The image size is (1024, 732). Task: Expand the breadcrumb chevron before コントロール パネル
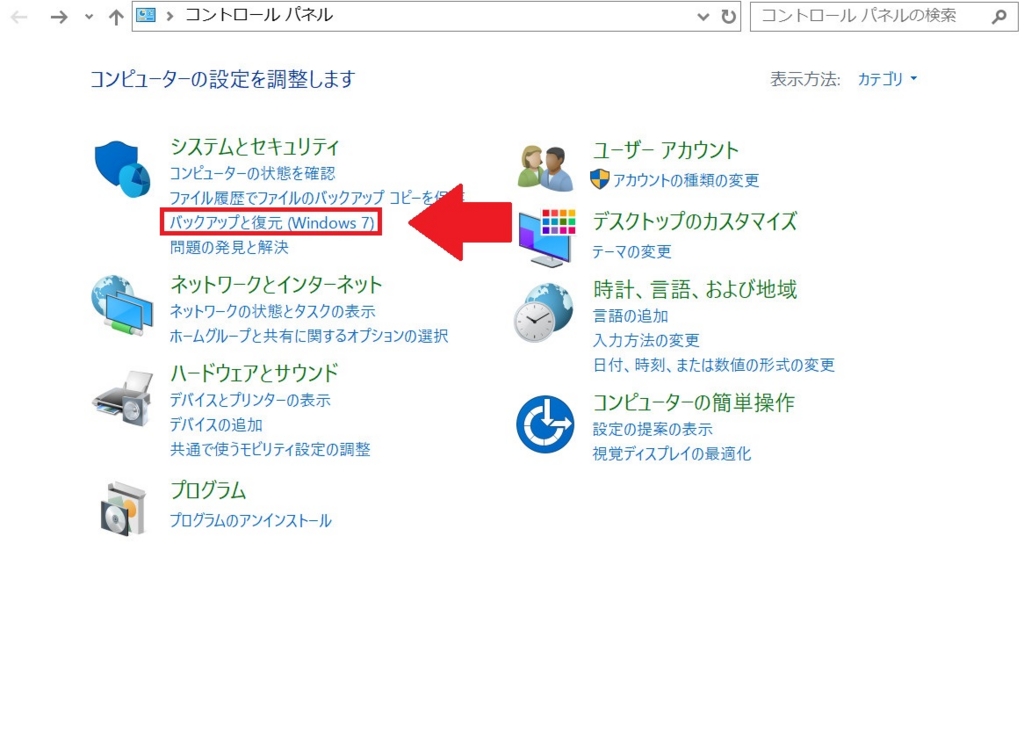pyautogui.click(x=170, y=16)
